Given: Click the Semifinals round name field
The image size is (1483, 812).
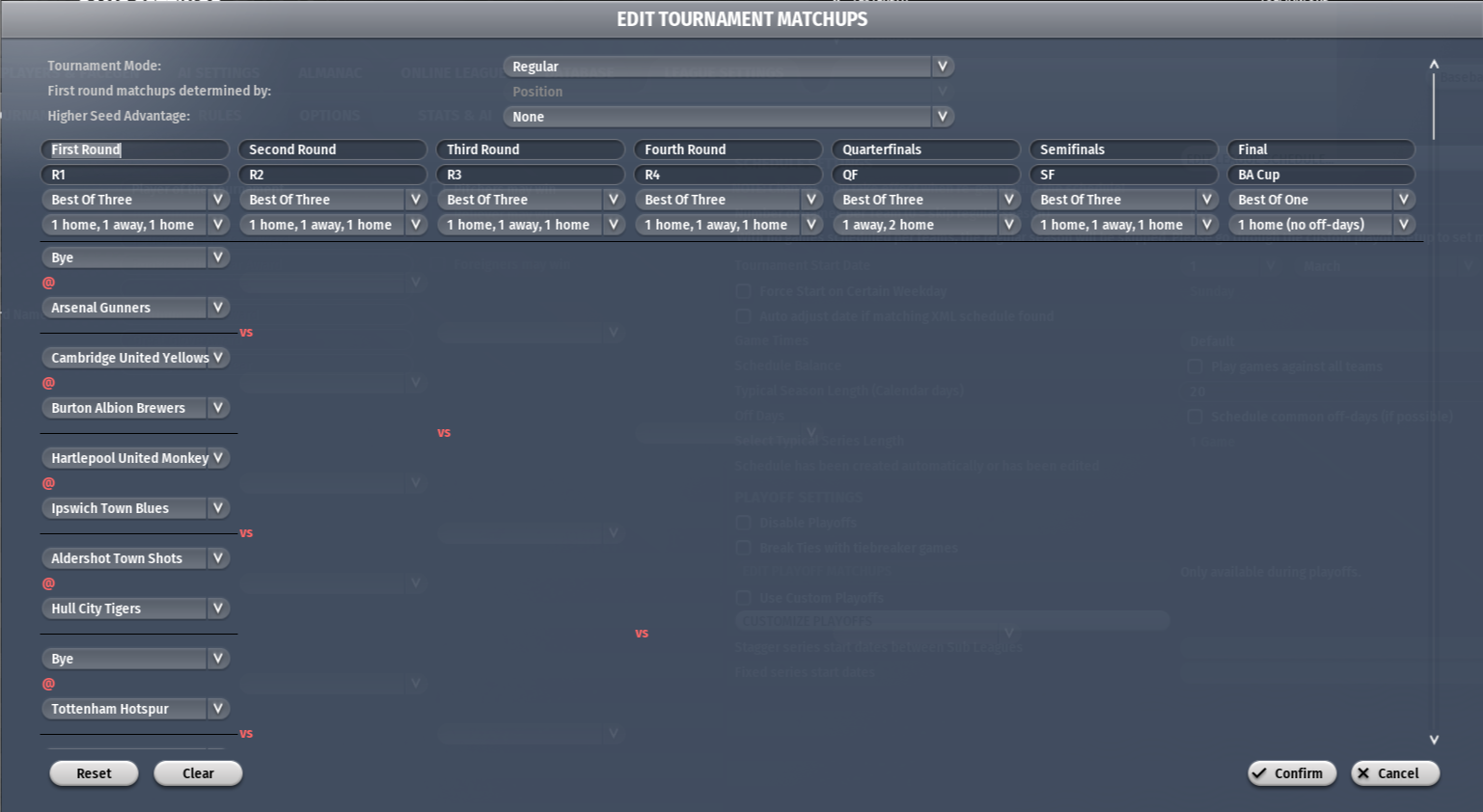Looking at the screenshot, I should (x=1122, y=149).
